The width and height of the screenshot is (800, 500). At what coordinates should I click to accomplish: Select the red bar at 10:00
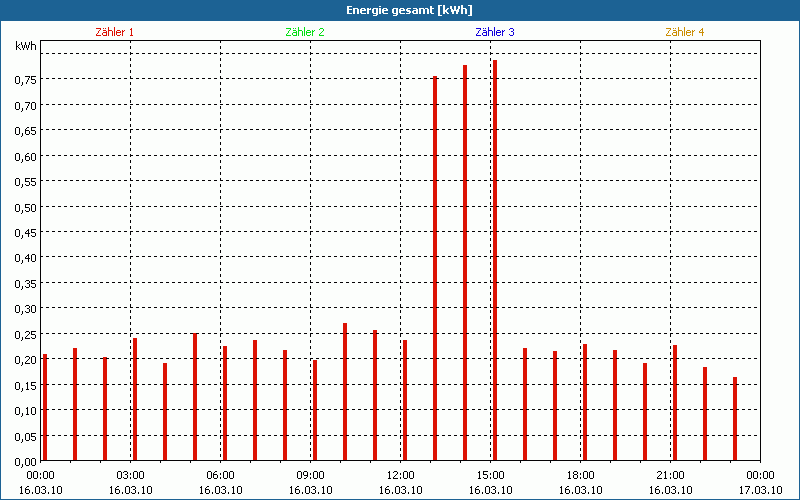tap(345, 392)
